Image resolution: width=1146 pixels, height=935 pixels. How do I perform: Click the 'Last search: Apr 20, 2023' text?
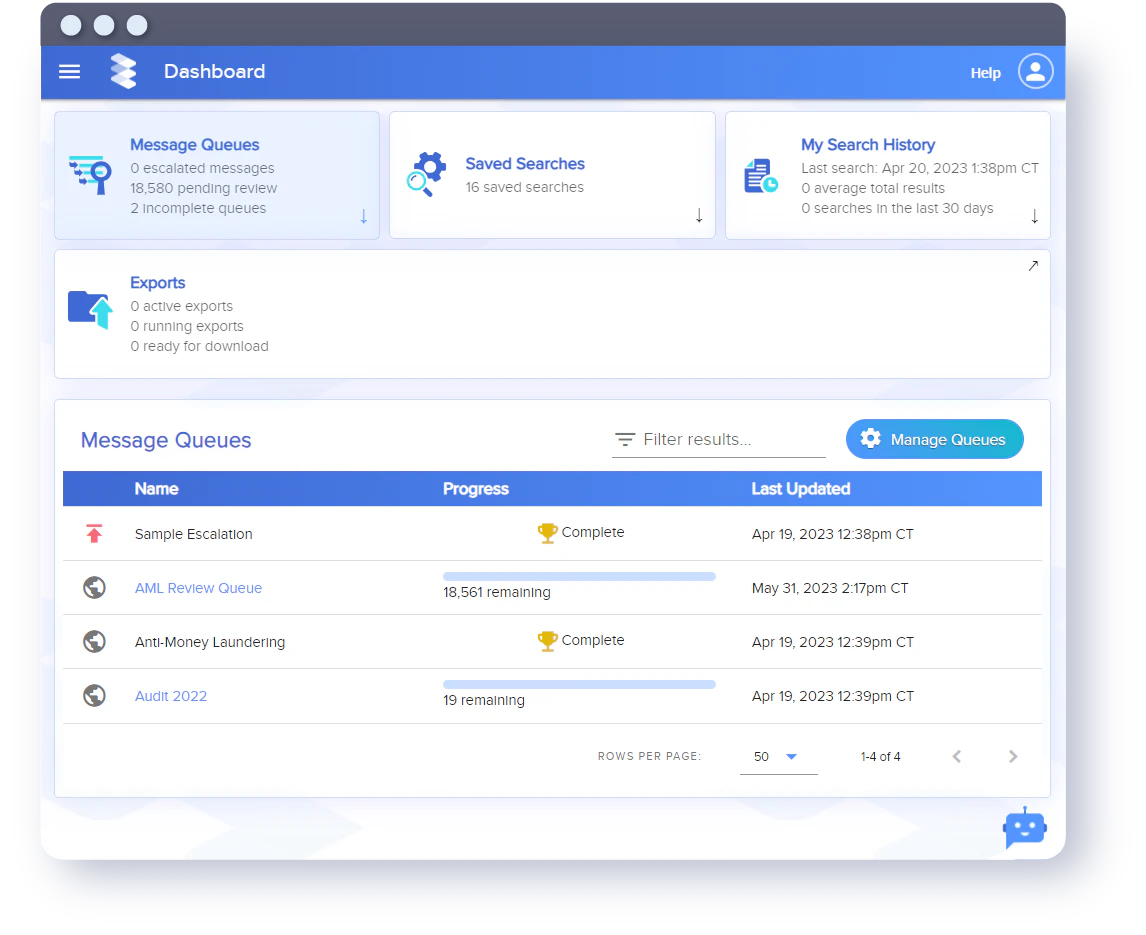pos(920,168)
